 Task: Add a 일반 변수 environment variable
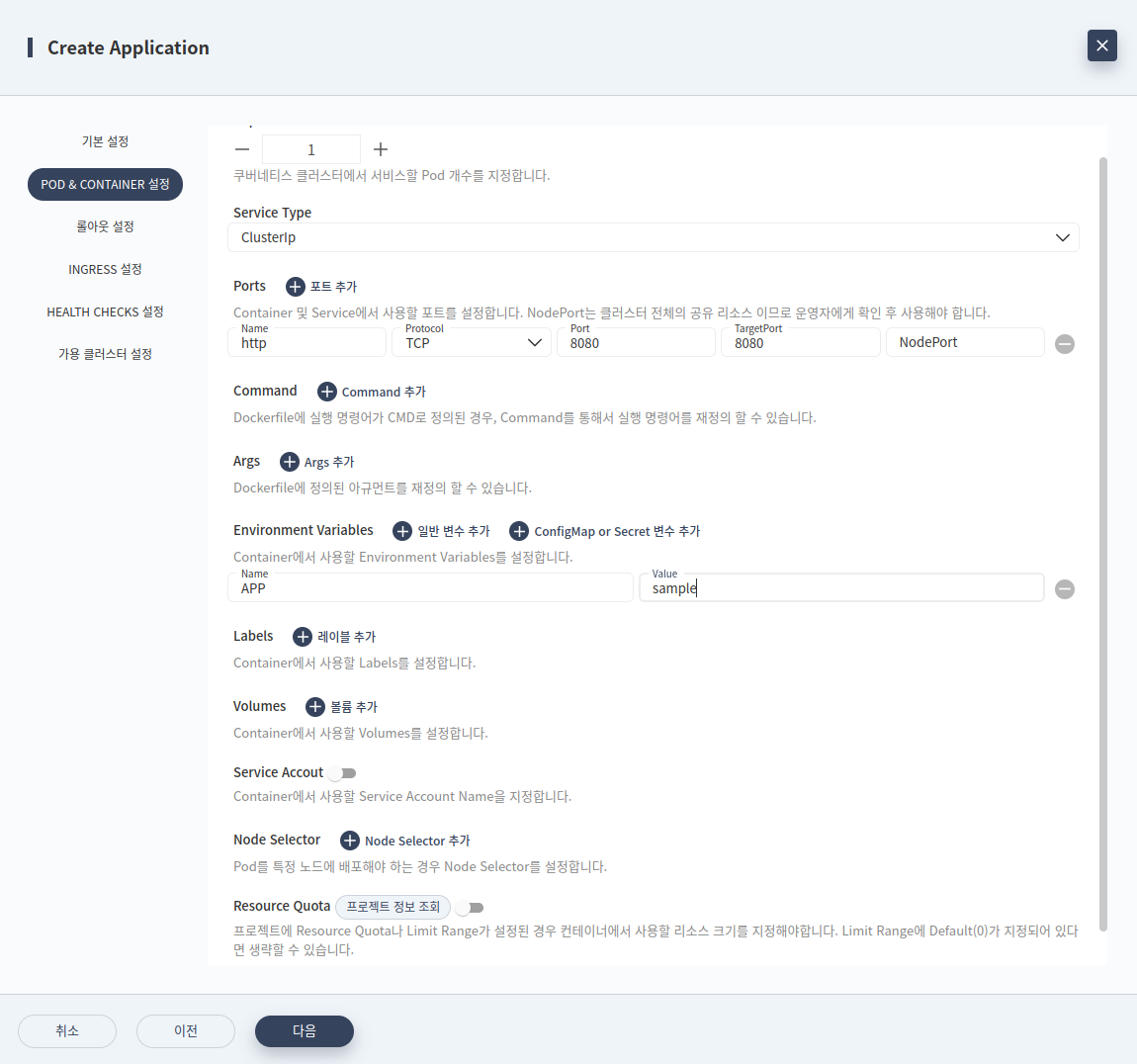[x=402, y=531]
